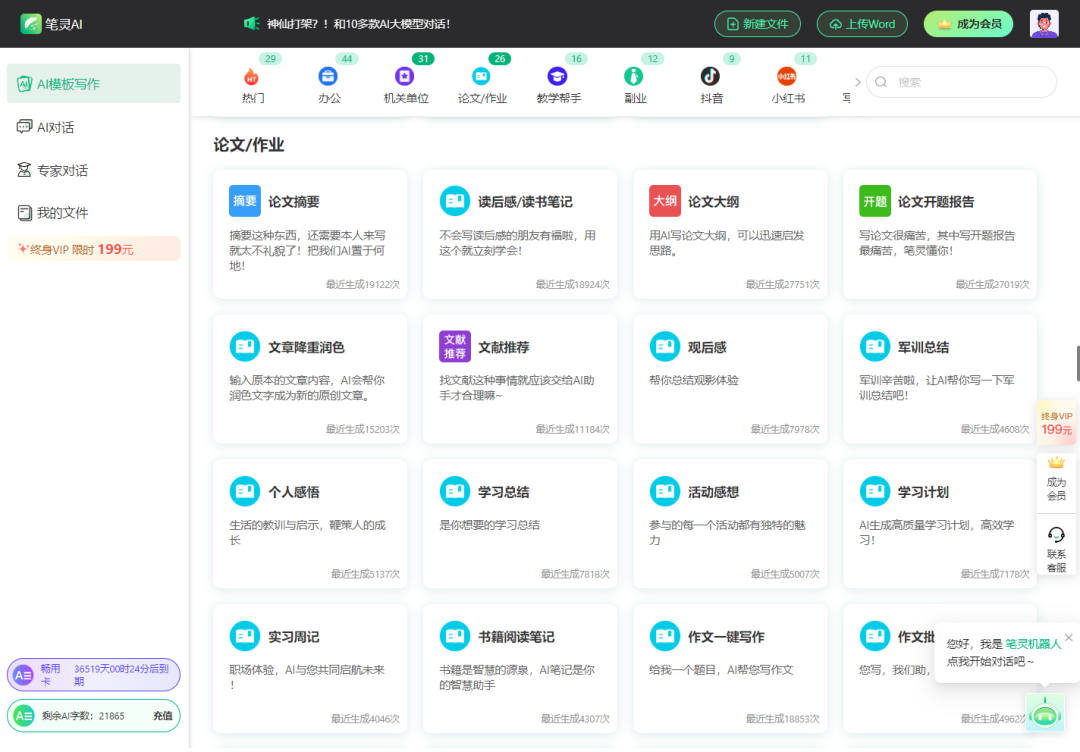Open the floating 笔灵机器人 robot icon
Viewport: 1080px width, 752px height.
coord(1045,713)
